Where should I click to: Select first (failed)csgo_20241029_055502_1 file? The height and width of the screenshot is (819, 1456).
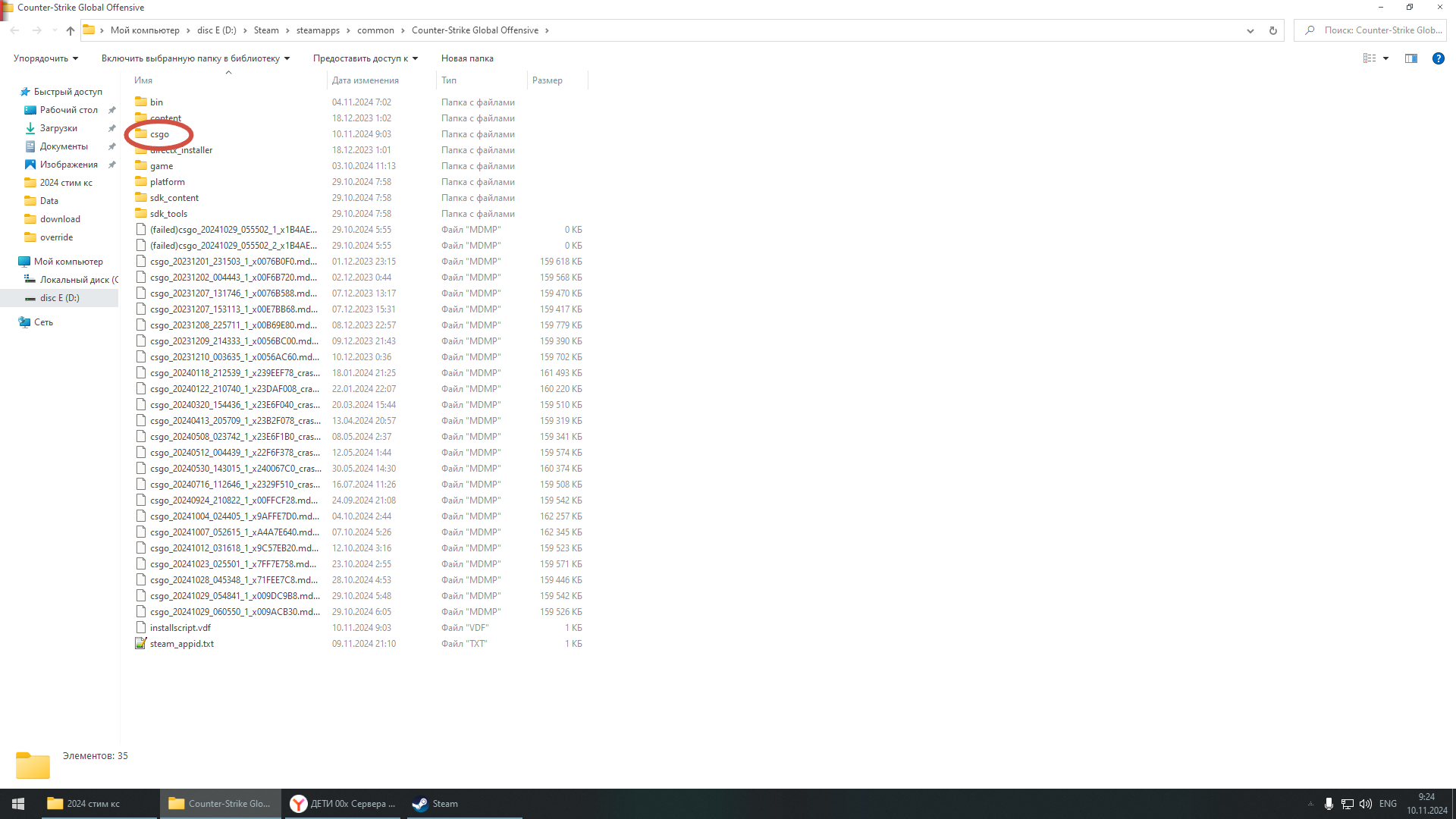point(233,230)
